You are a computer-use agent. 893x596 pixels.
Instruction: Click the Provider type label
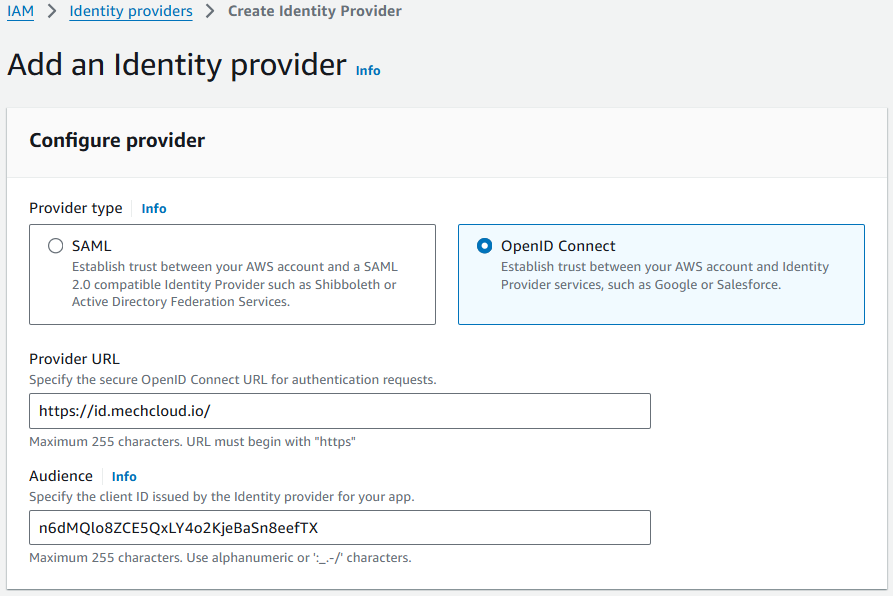click(76, 208)
